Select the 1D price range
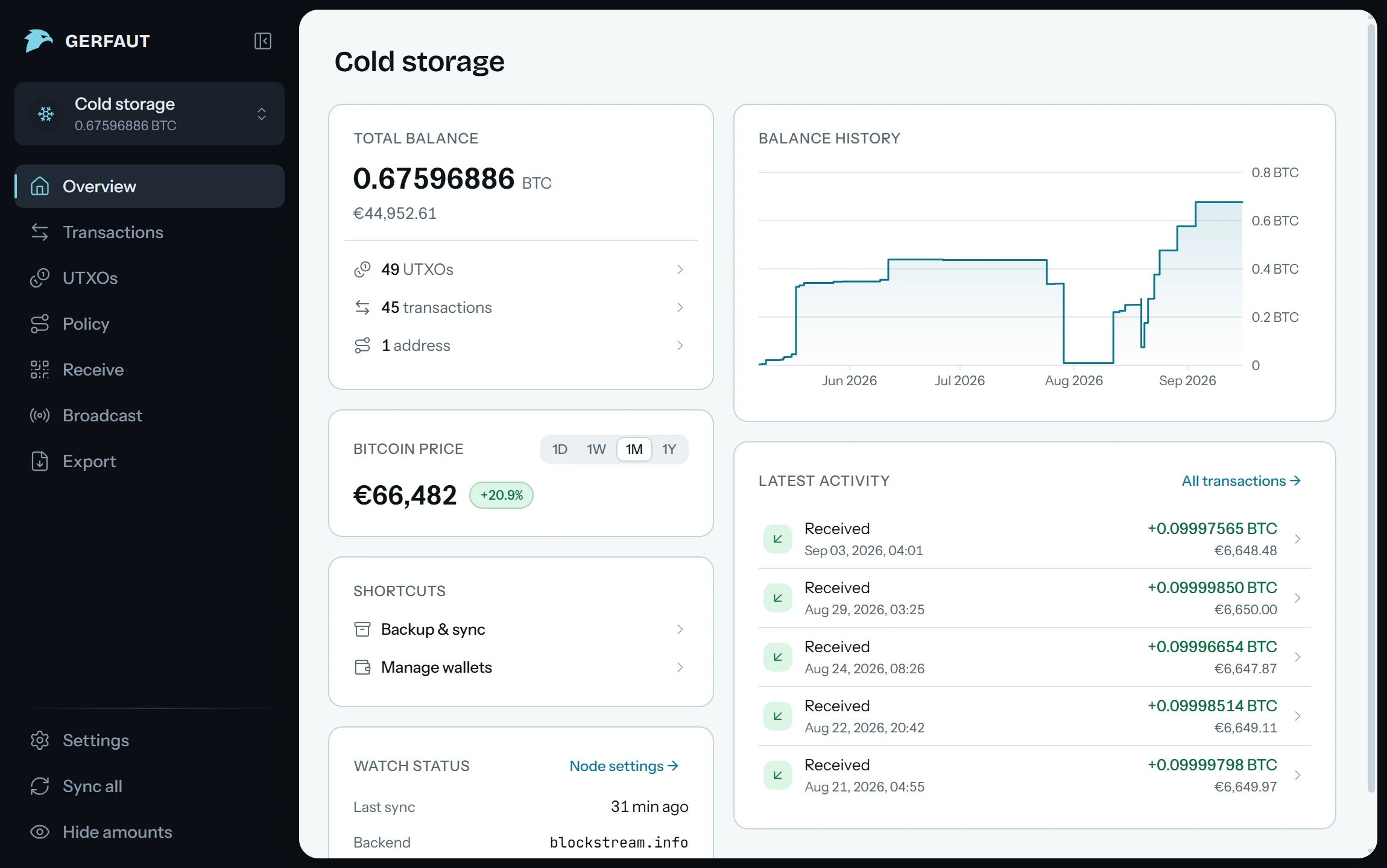1387x868 pixels. (560, 449)
